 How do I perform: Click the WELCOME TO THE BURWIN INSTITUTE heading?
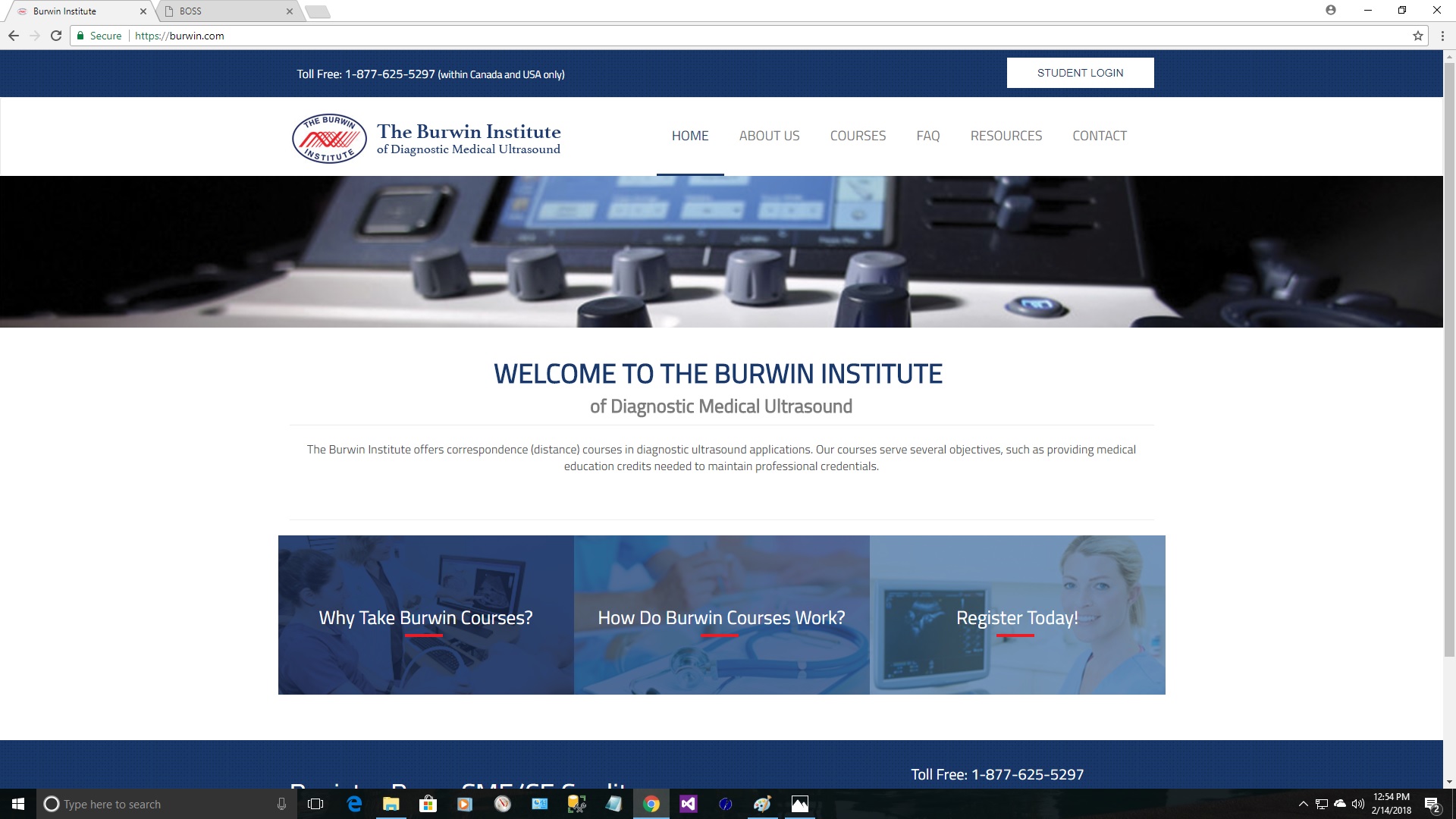(x=718, y=374)
